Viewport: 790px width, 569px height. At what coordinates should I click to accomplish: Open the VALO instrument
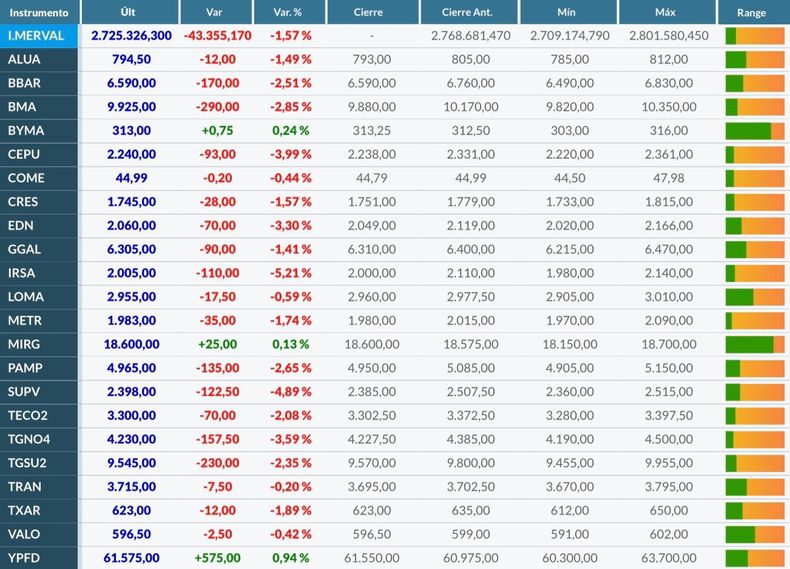point(39,534)
